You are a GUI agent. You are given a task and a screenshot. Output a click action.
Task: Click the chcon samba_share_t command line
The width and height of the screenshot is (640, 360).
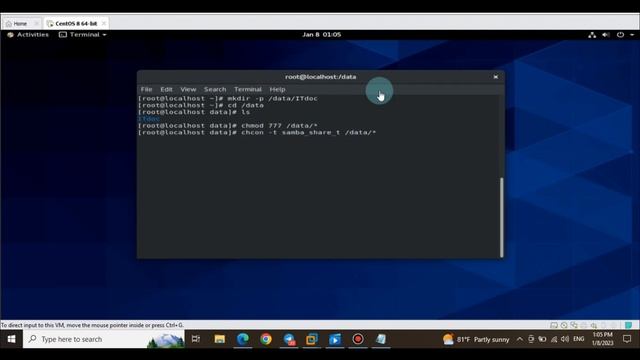pos(257,133)
